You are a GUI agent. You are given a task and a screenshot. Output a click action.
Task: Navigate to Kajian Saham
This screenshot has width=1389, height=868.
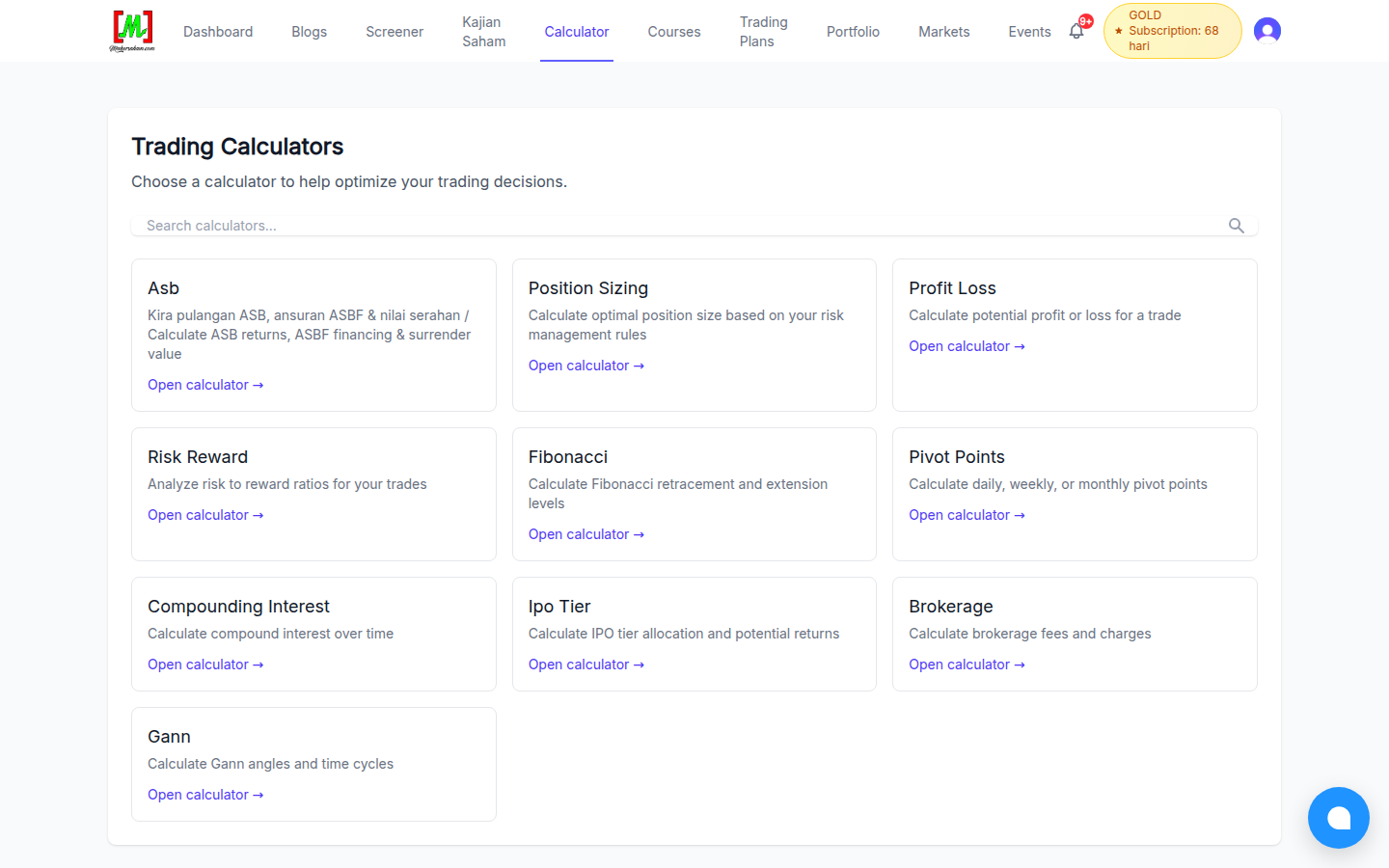click(x=484, y=32)
